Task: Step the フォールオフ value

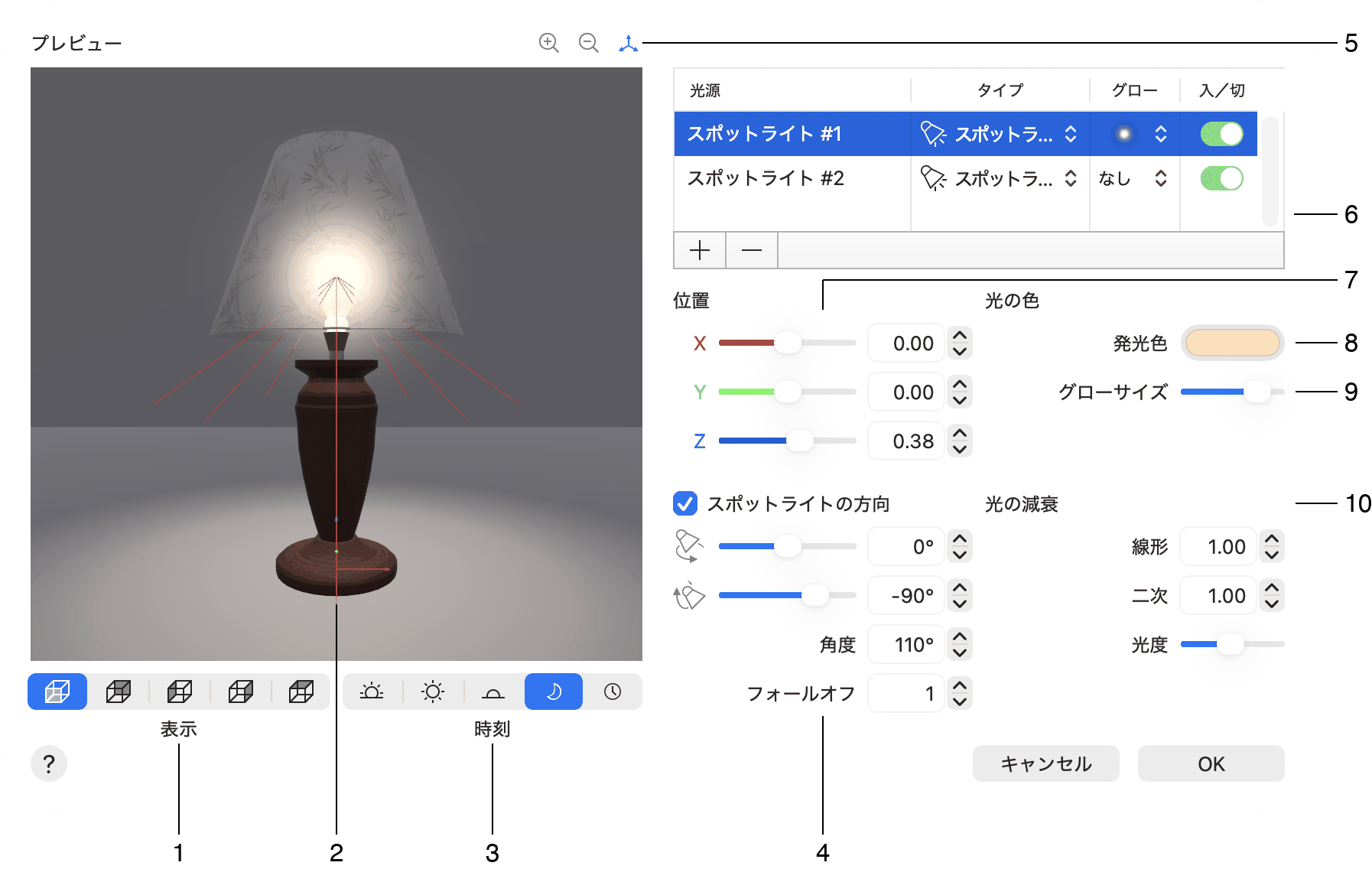Action: 960,693
